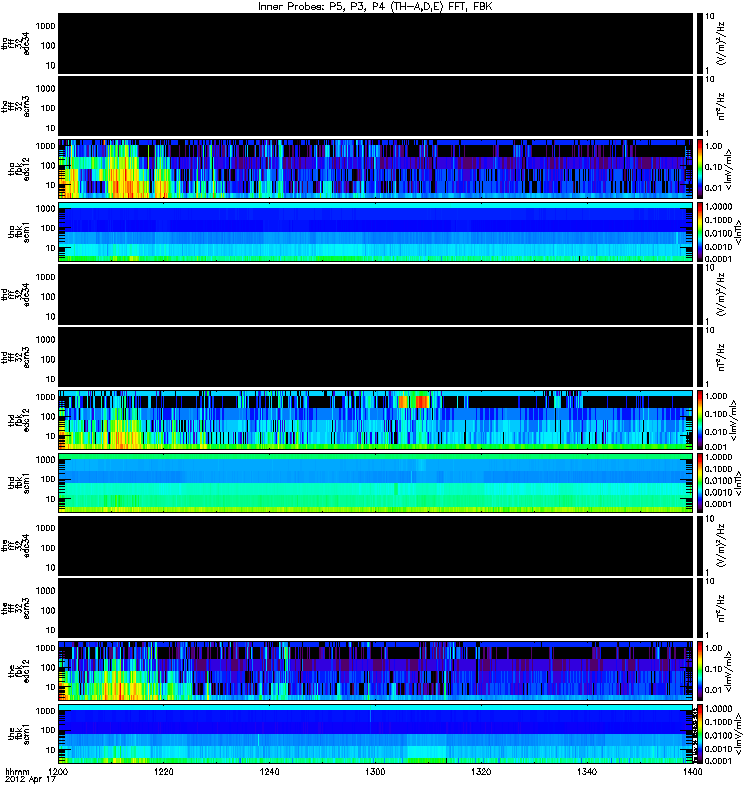Click the 10 tick label of the fbk scm1
Screen dimensions: 750x800
[x=51, y=751]
